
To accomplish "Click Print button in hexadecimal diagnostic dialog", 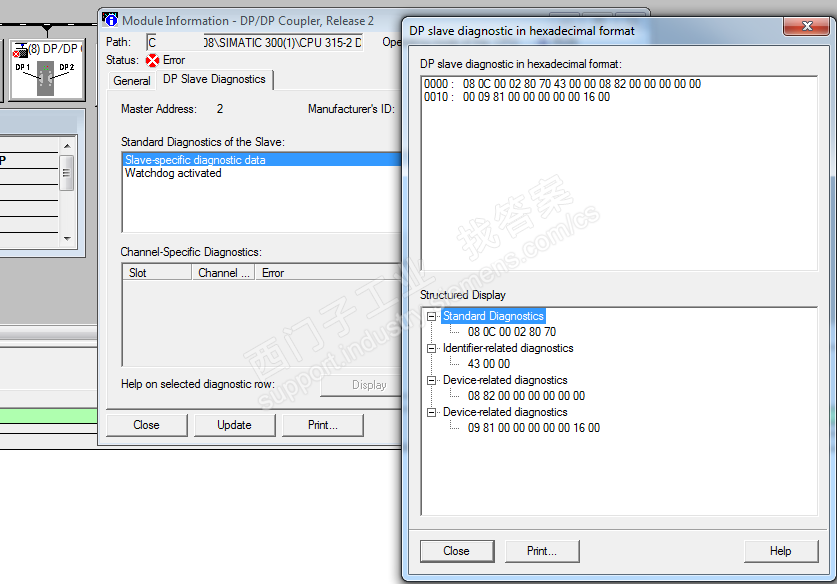I will (x=542, y=551).
